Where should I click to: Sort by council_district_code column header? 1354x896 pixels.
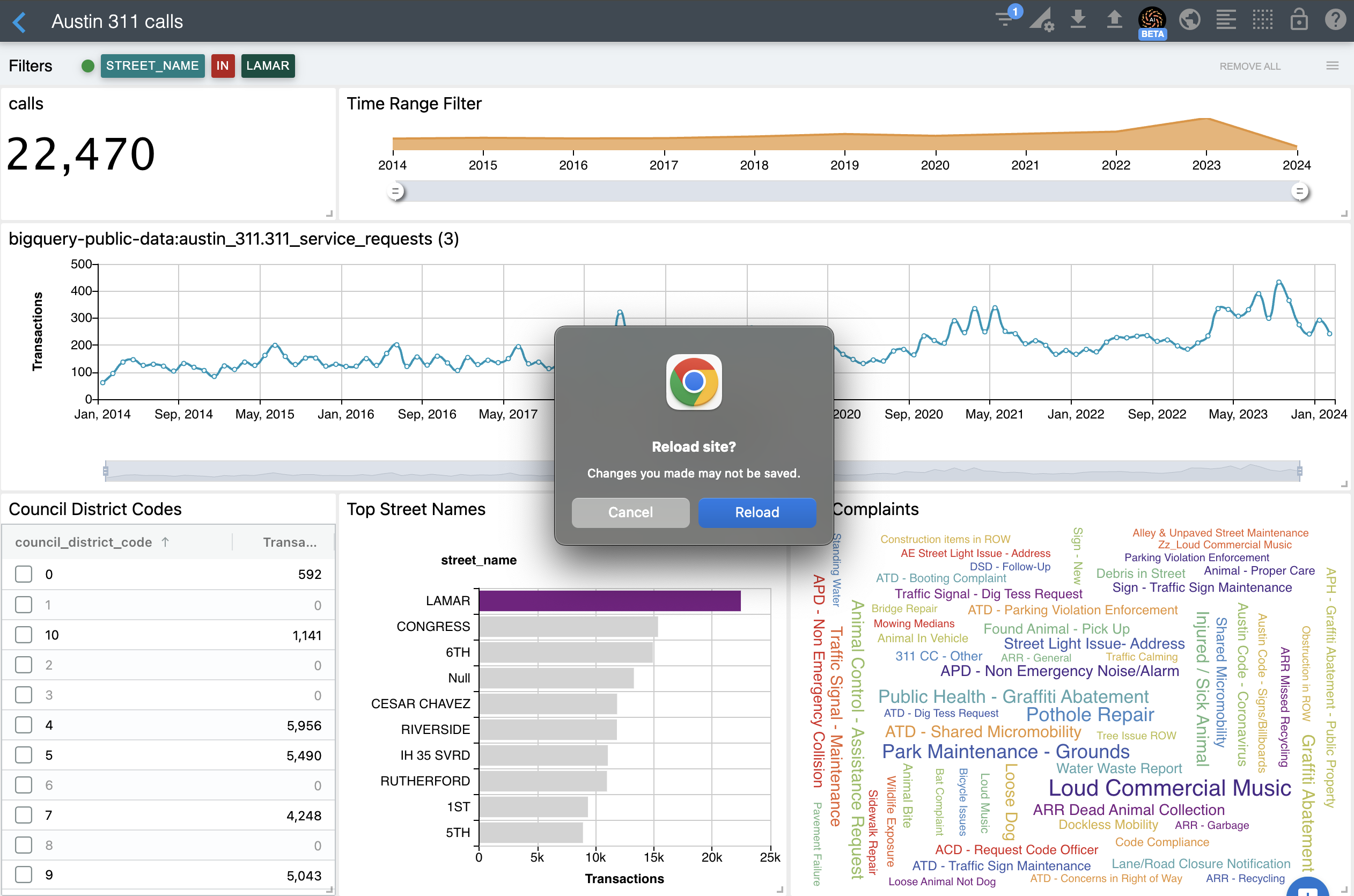pyautogui.click(x=83, y=542)
